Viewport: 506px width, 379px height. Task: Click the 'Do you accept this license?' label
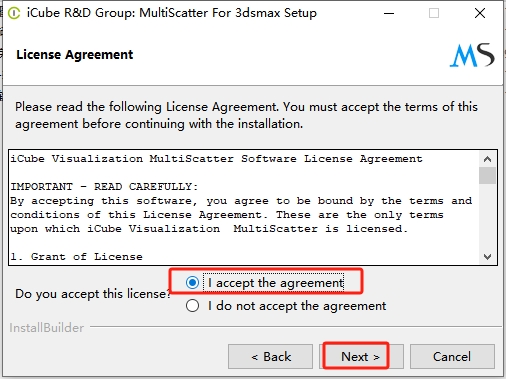point(93,294)
